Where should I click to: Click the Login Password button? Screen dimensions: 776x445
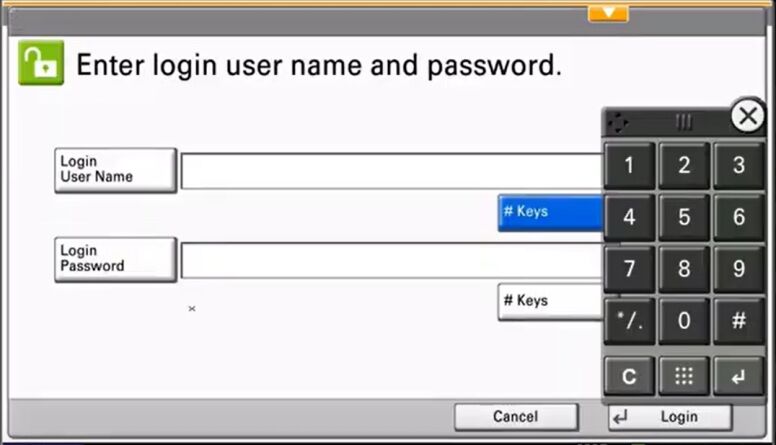click(115, 259)
